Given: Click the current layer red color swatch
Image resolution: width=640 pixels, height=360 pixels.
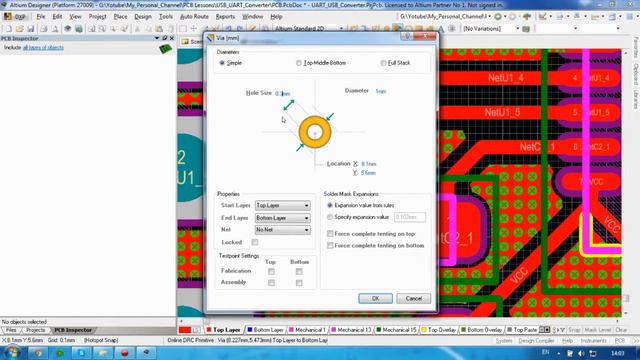Looking at the screenshot, I should point(185,330).
